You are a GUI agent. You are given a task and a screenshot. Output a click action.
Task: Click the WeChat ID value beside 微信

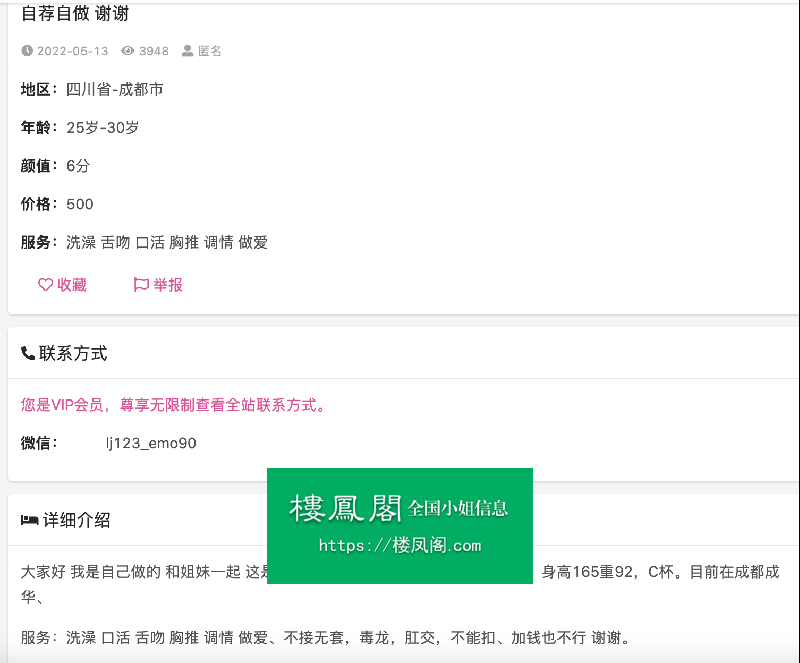coord(151,443)
